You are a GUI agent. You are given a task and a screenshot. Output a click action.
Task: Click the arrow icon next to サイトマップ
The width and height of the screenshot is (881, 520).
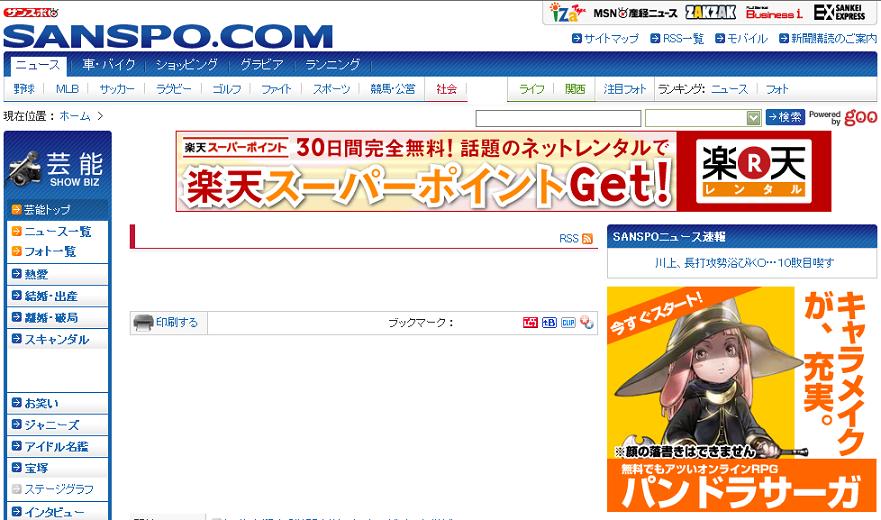click(576, 38)
